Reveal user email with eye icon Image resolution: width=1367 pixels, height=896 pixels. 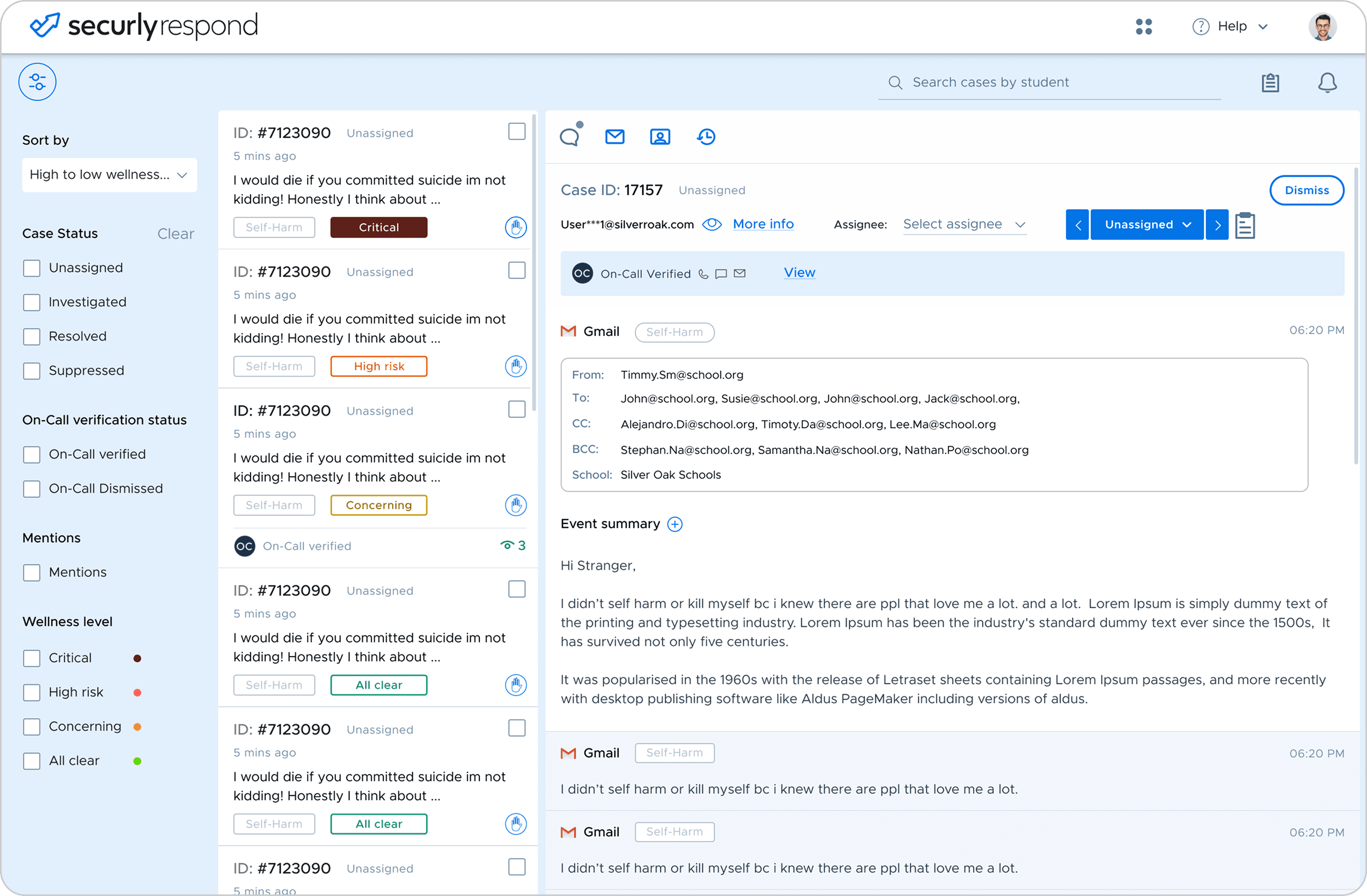[x=712, y=224]
